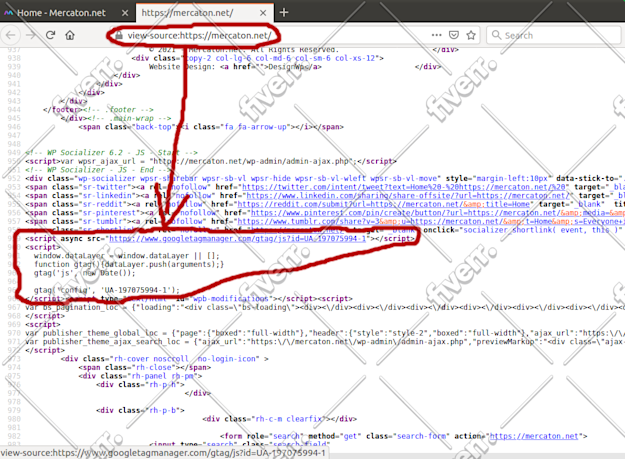
Task: Click the text gtag('config', 'UA-197075994-1');
Action: click(x=107, y=290)
